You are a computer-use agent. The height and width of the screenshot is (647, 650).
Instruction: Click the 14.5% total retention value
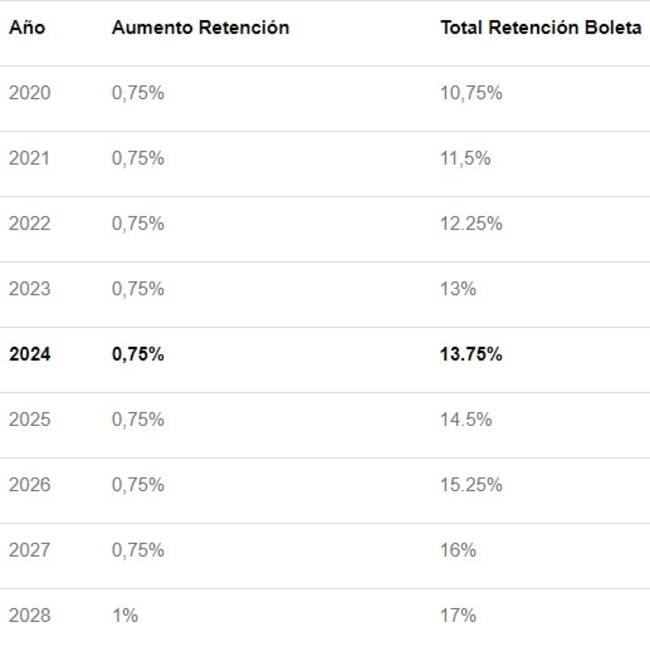tap(466, 419)
